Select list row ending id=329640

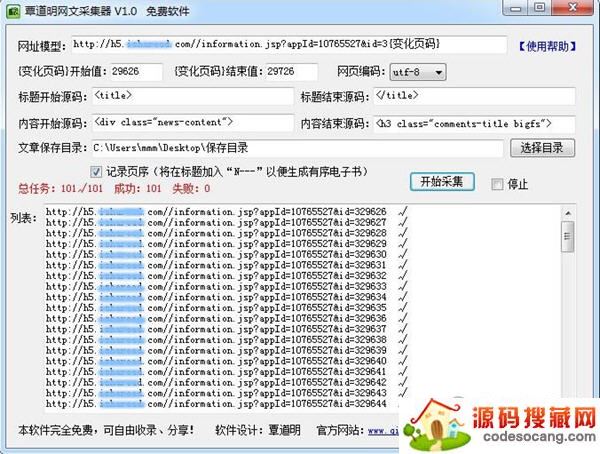(227, 361)
